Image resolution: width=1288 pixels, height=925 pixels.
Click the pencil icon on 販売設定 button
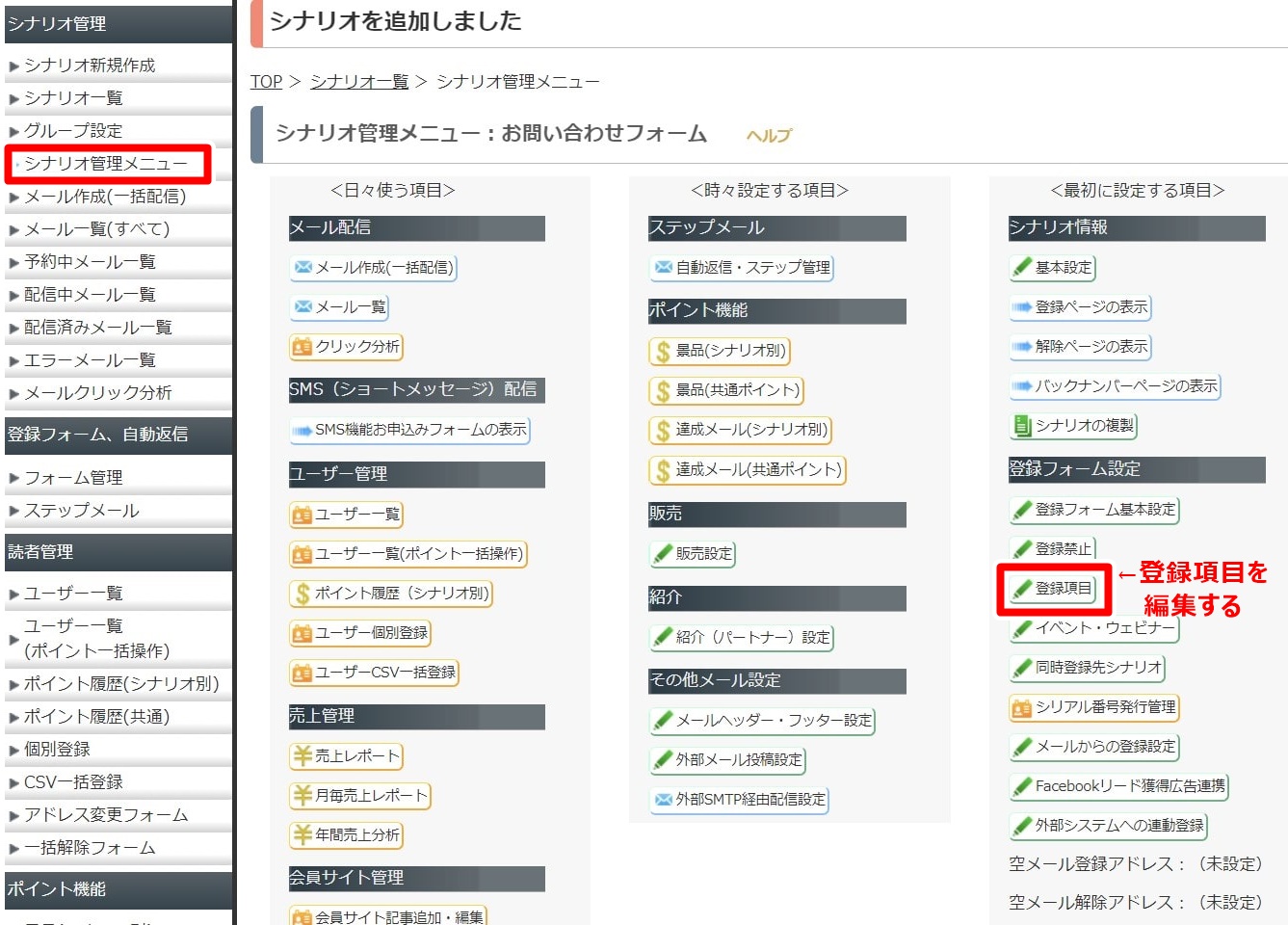pos(663,553)
